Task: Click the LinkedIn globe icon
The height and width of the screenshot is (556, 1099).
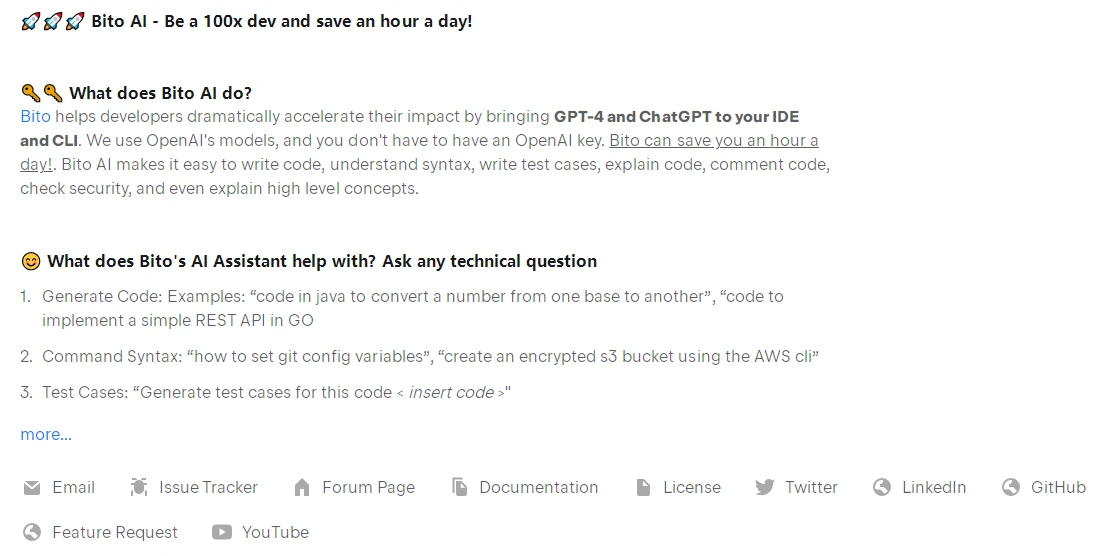Action: (882, 487)
